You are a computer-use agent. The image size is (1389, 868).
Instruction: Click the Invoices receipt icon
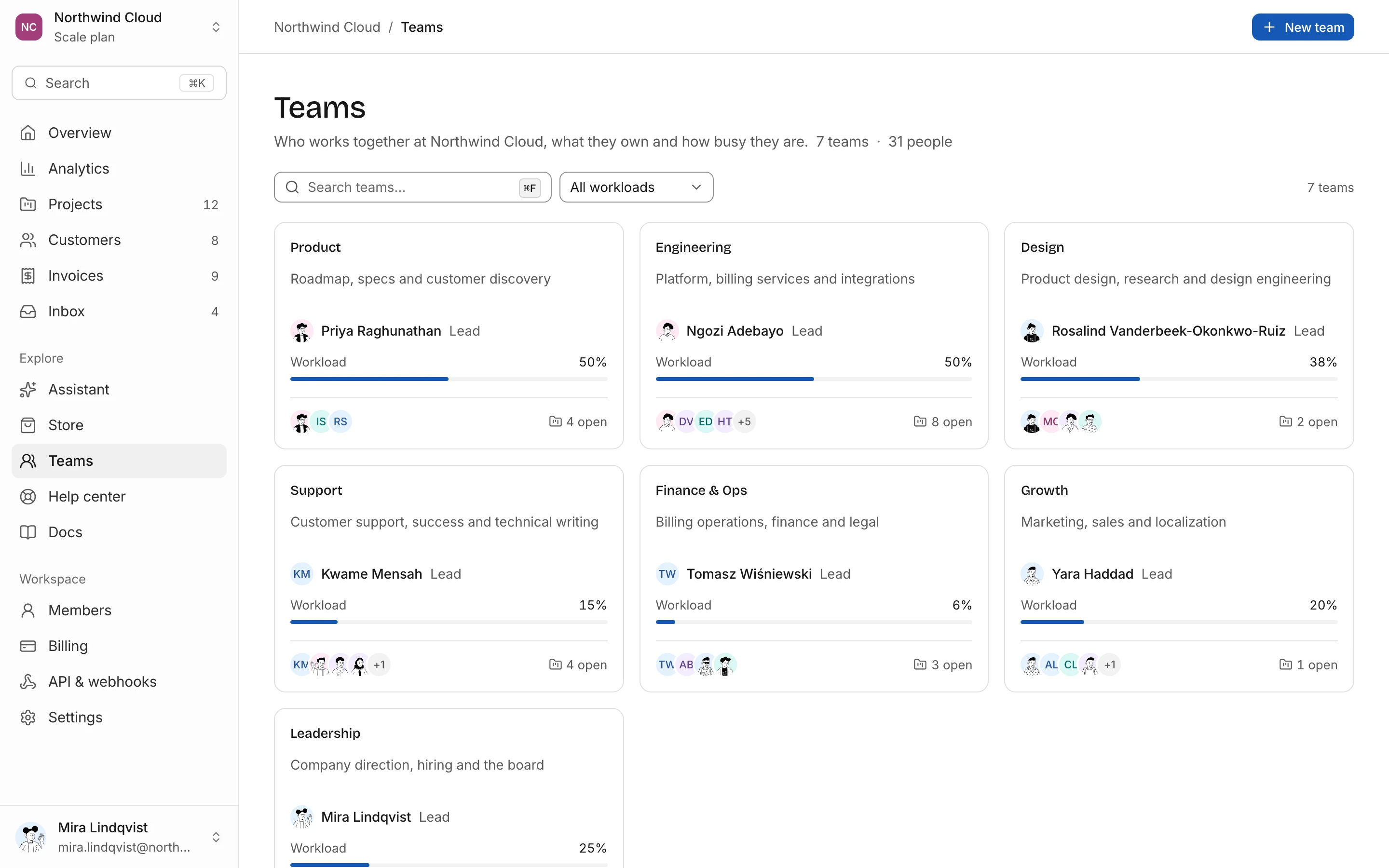pyautogui.click(x=27, y=275)
